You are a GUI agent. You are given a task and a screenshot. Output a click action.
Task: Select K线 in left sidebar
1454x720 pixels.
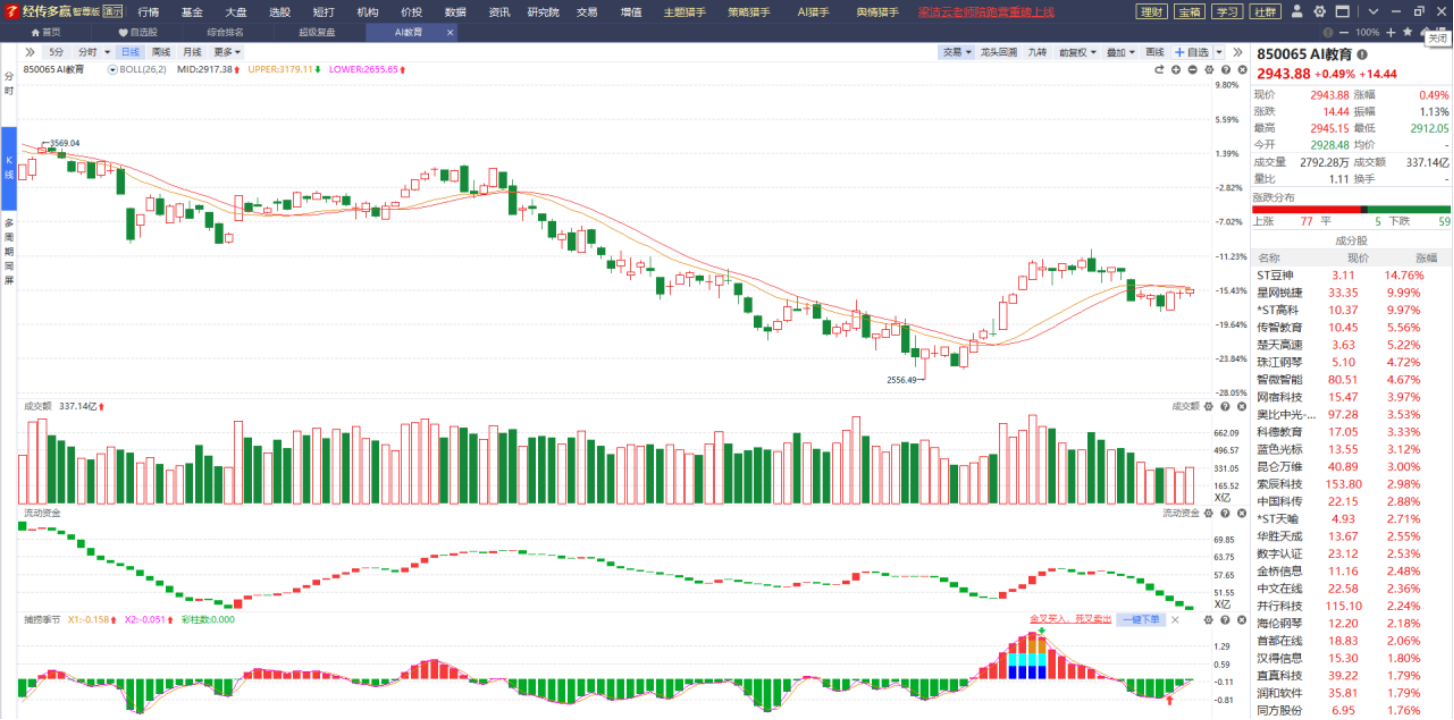pos(9,168)
